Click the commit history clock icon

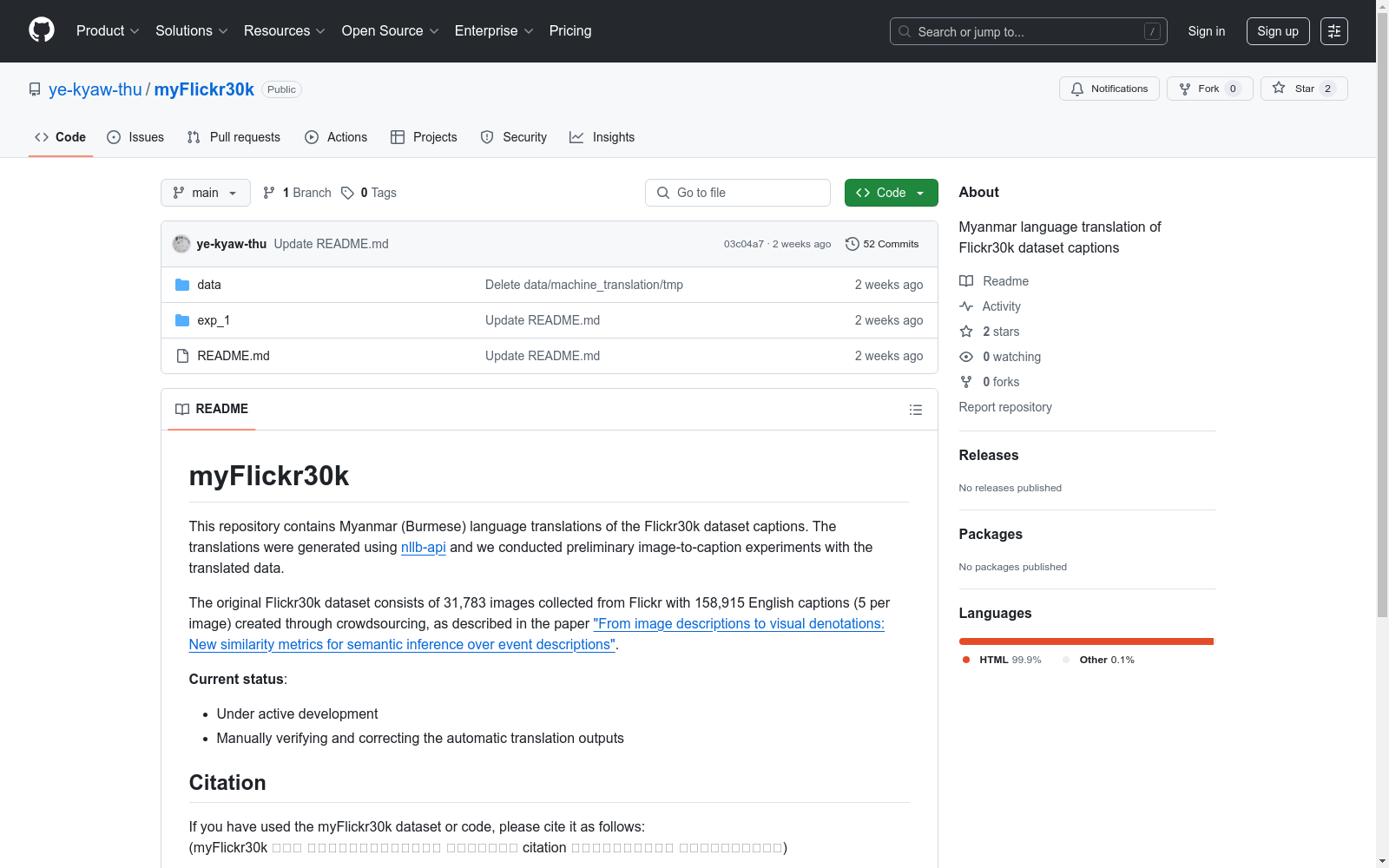(x=852, y=244)
